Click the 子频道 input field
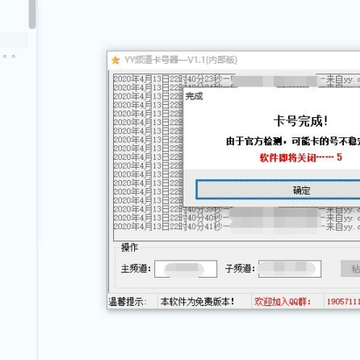Screen dimensions: 360x360 click(x=290, y=269)
